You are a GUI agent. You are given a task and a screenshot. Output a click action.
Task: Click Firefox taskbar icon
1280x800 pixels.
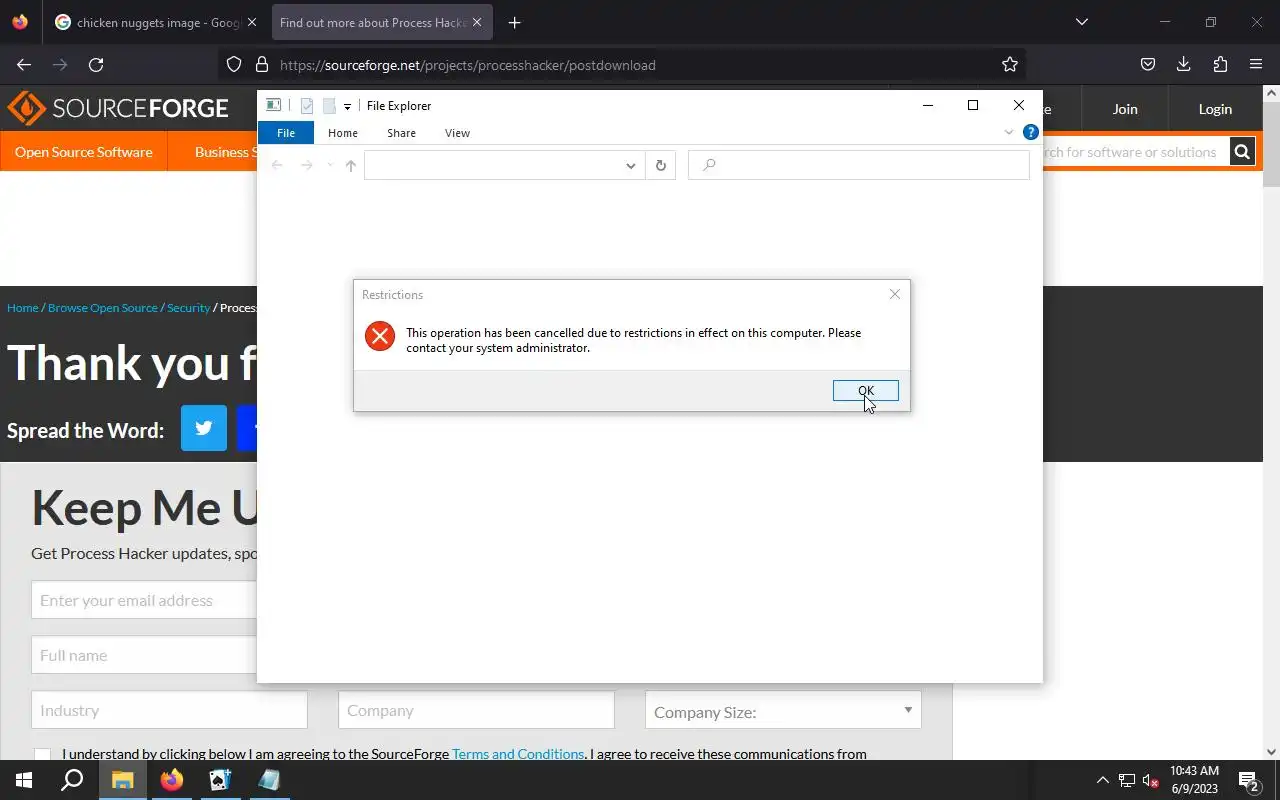tap(172, 780)
